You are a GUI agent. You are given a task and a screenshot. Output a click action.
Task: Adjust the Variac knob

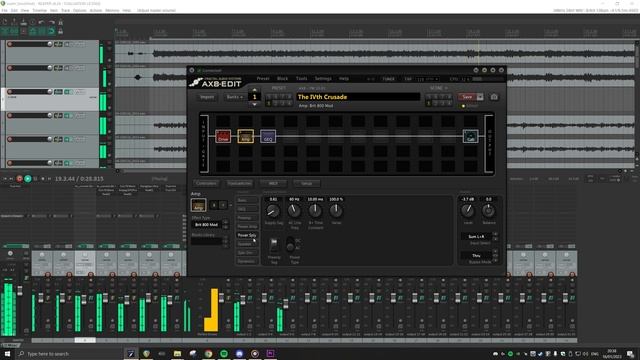coord(336,211)
